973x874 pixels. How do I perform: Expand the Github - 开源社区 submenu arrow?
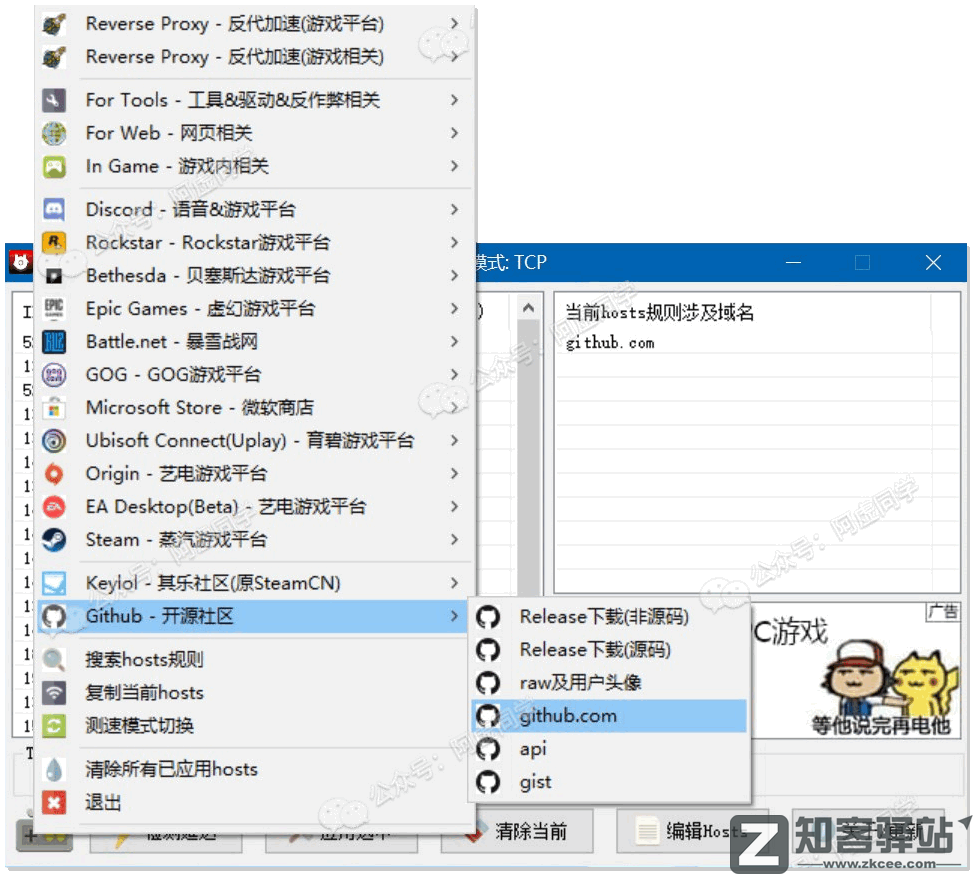(x=454, y=616)
